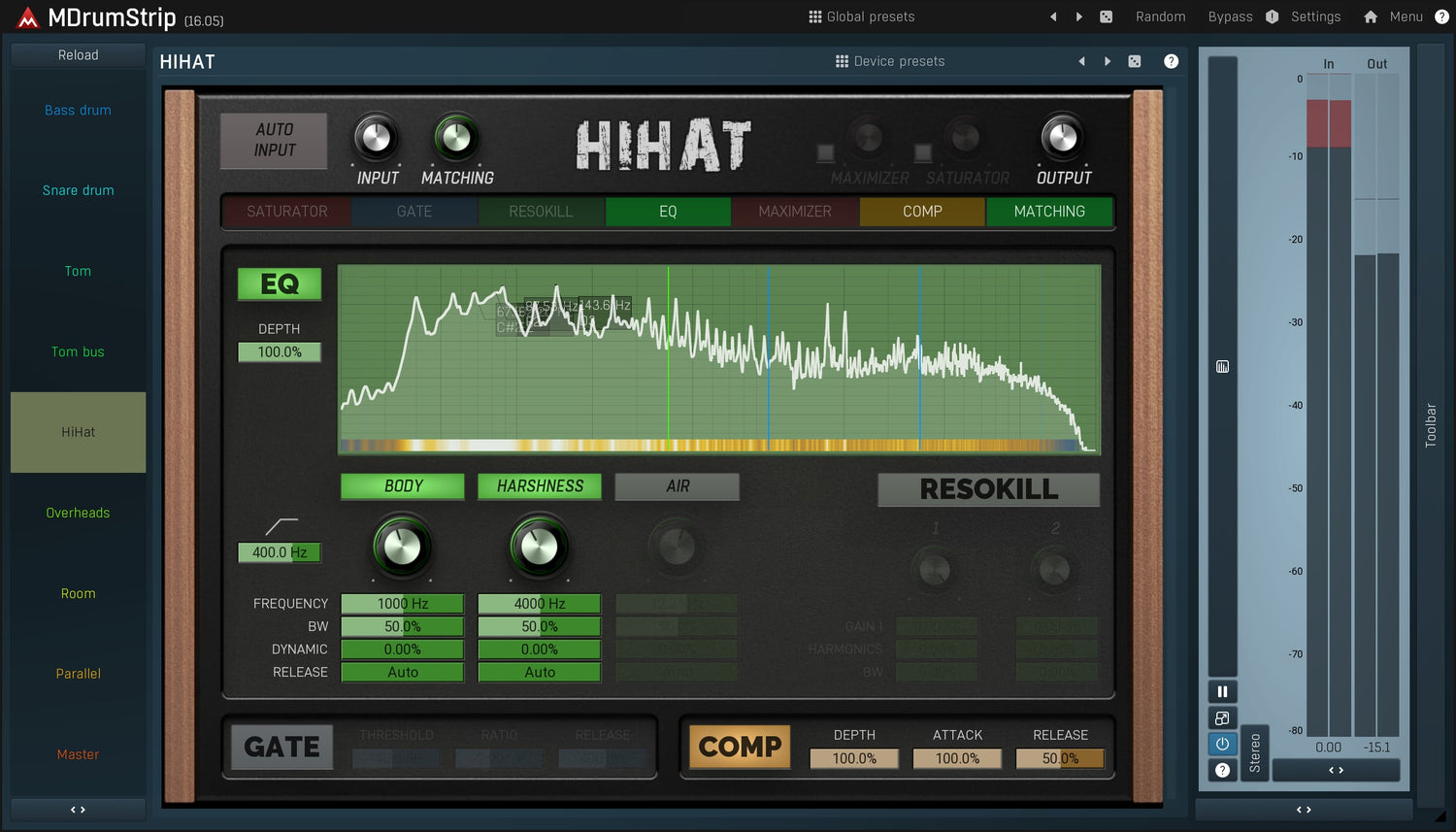This screenshot has height=832, width=1456.
Task: Open the Device presets browser
Action: pyautogui.click(x=889, y=61)
